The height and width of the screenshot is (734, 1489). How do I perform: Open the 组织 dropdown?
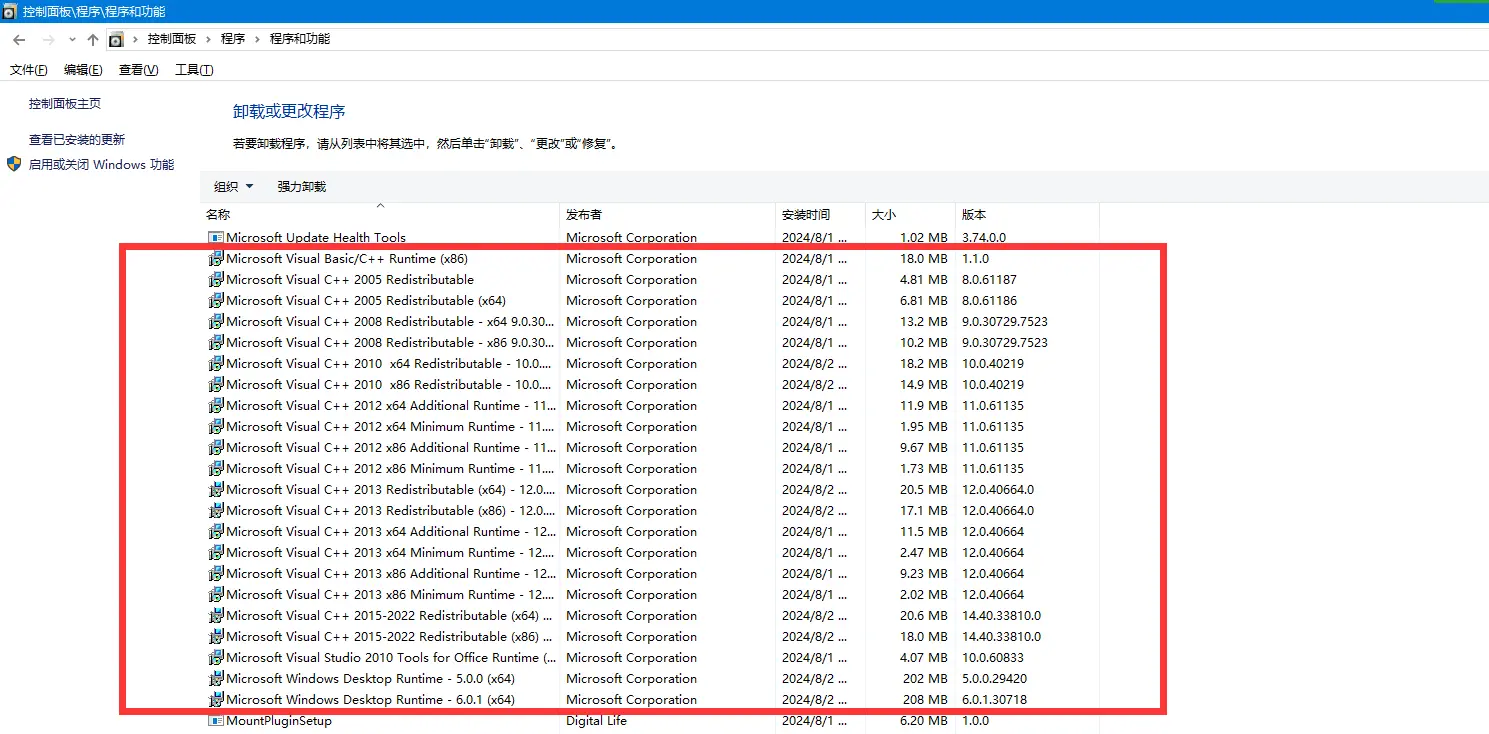click(x=234, y=187)
